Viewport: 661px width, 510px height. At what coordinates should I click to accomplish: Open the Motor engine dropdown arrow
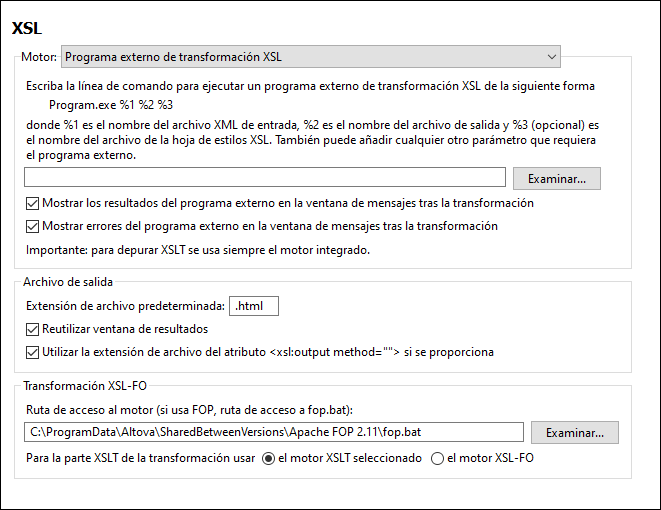pyautogui.click(x=551, y=57)
